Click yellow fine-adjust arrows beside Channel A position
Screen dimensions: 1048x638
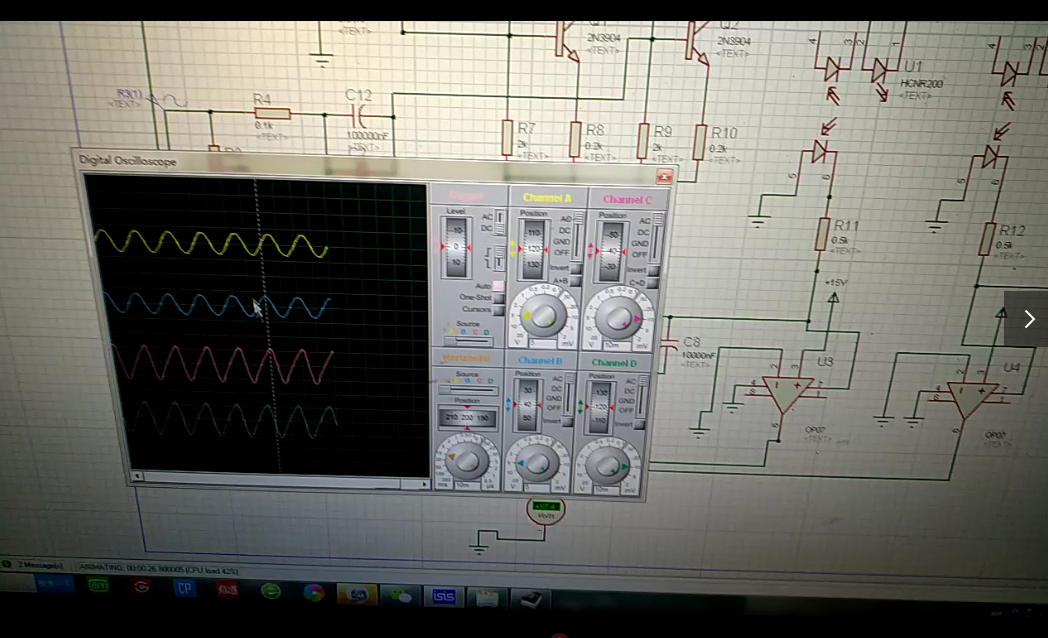pos(513,249)
